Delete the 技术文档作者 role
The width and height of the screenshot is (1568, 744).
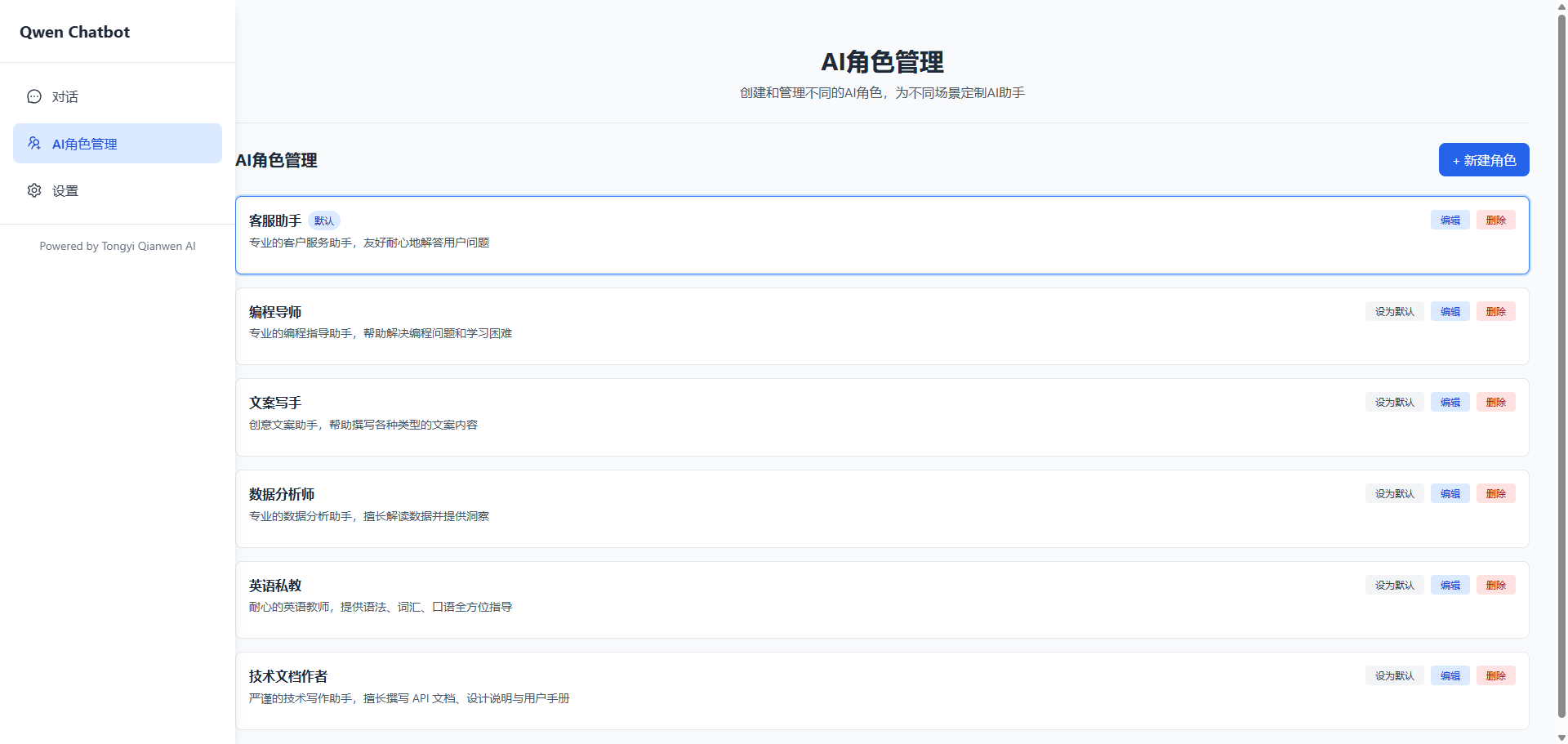click(x=1496, y=675)
